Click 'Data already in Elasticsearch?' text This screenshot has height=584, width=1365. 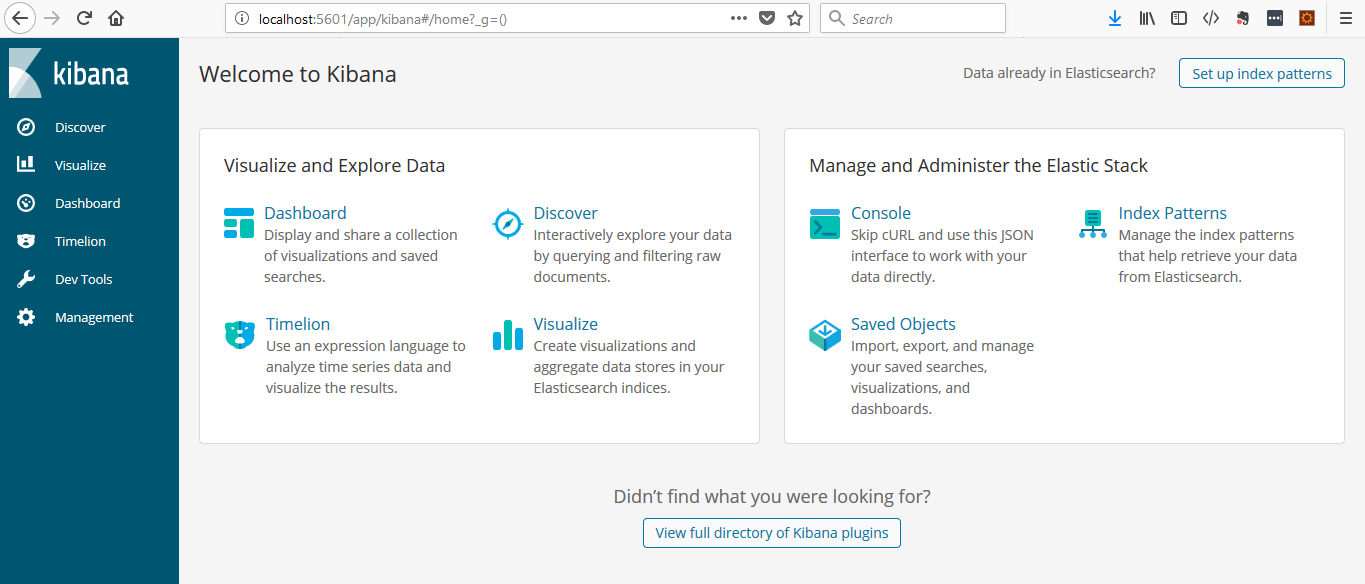[1059, 73]
